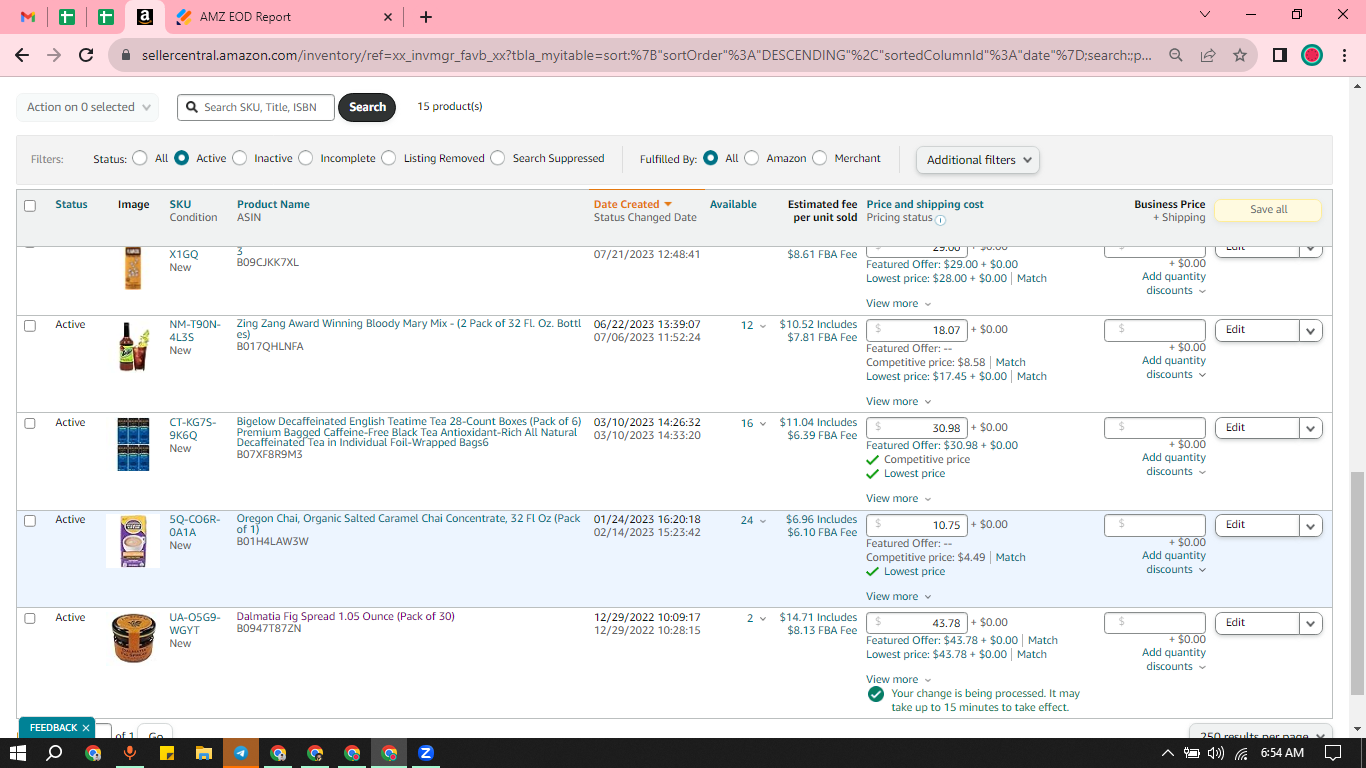The width and height of the screenshot is (1366, 768).
Task: Open Windows taskbar search
Action: click(55, 753)
